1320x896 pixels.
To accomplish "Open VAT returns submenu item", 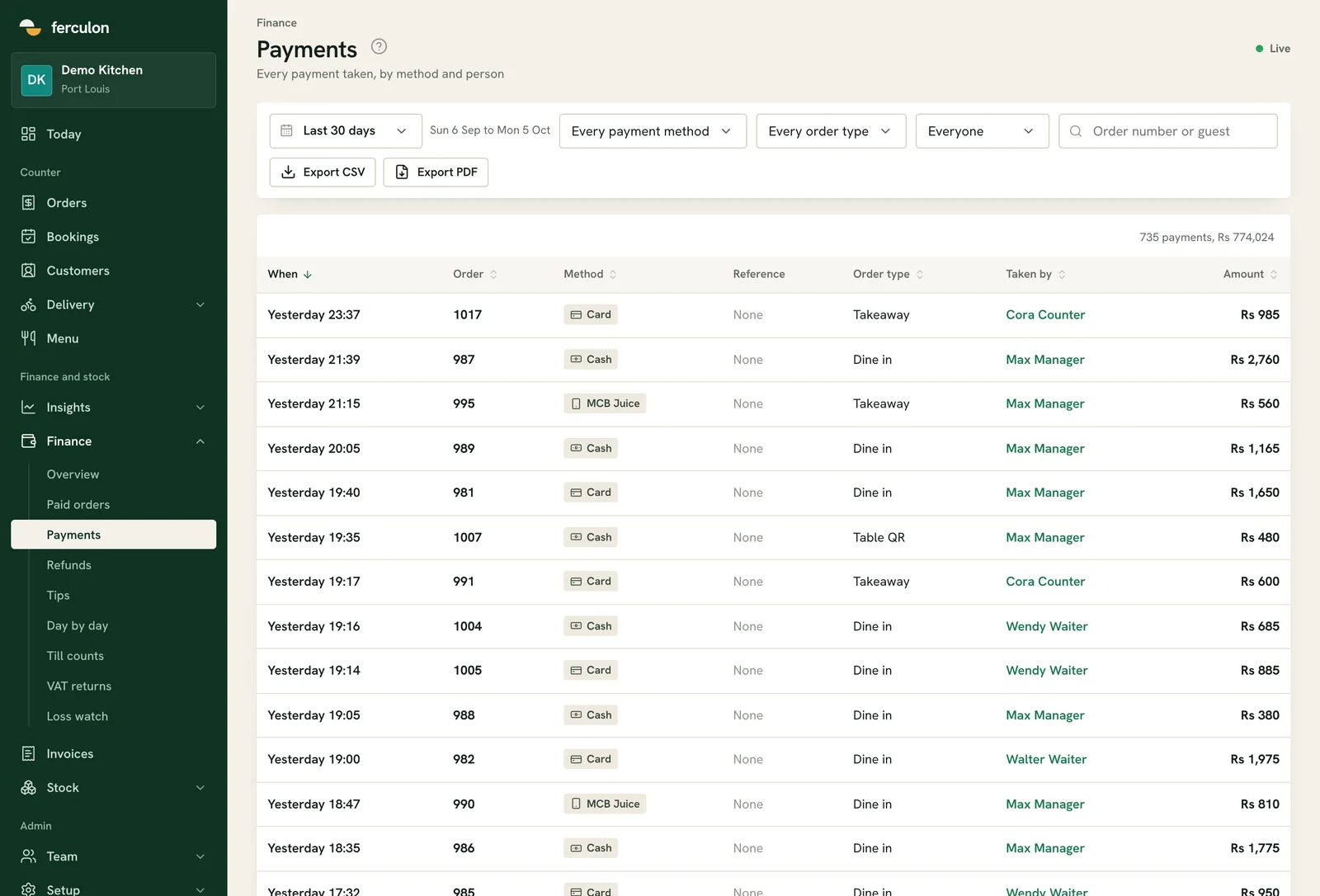I will pos(78,686).
